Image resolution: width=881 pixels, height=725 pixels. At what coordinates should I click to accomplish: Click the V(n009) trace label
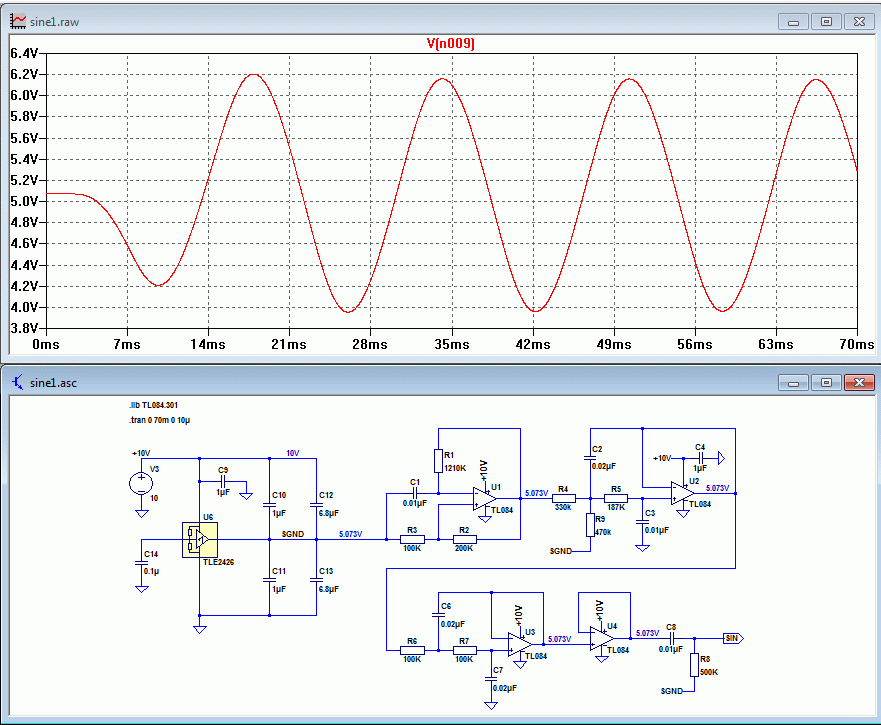(x=451, y=43)
